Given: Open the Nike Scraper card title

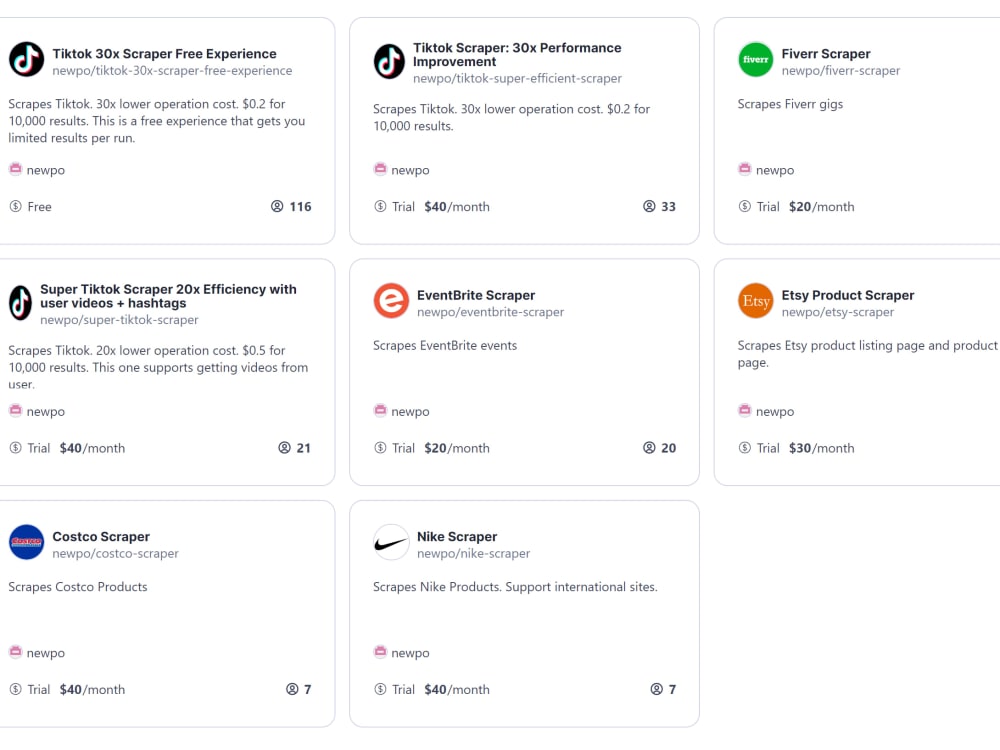Looking at the screenshot, I should (457, 536).
